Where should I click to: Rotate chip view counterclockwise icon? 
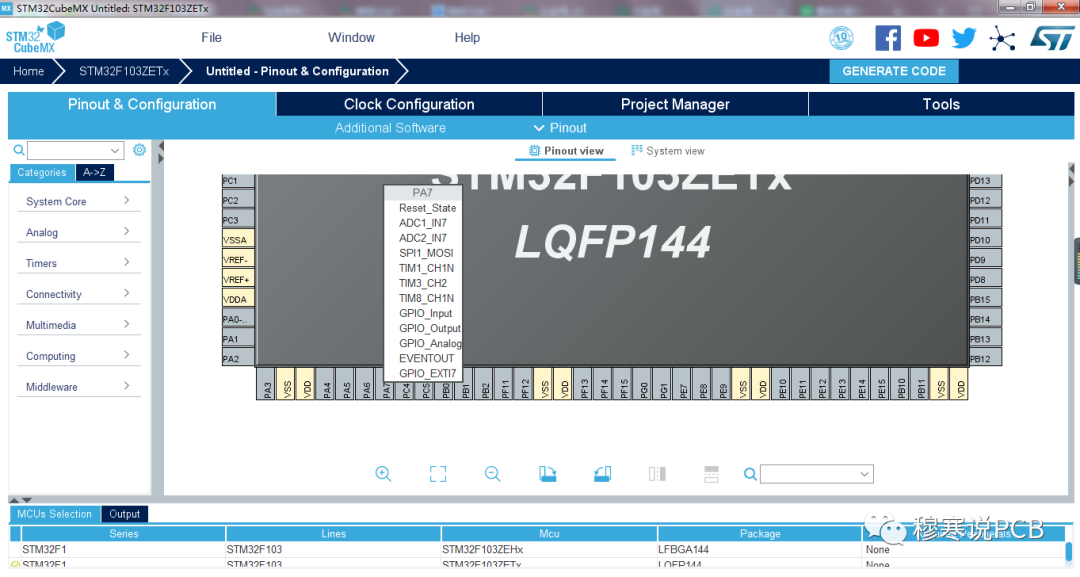coord(602,474)
